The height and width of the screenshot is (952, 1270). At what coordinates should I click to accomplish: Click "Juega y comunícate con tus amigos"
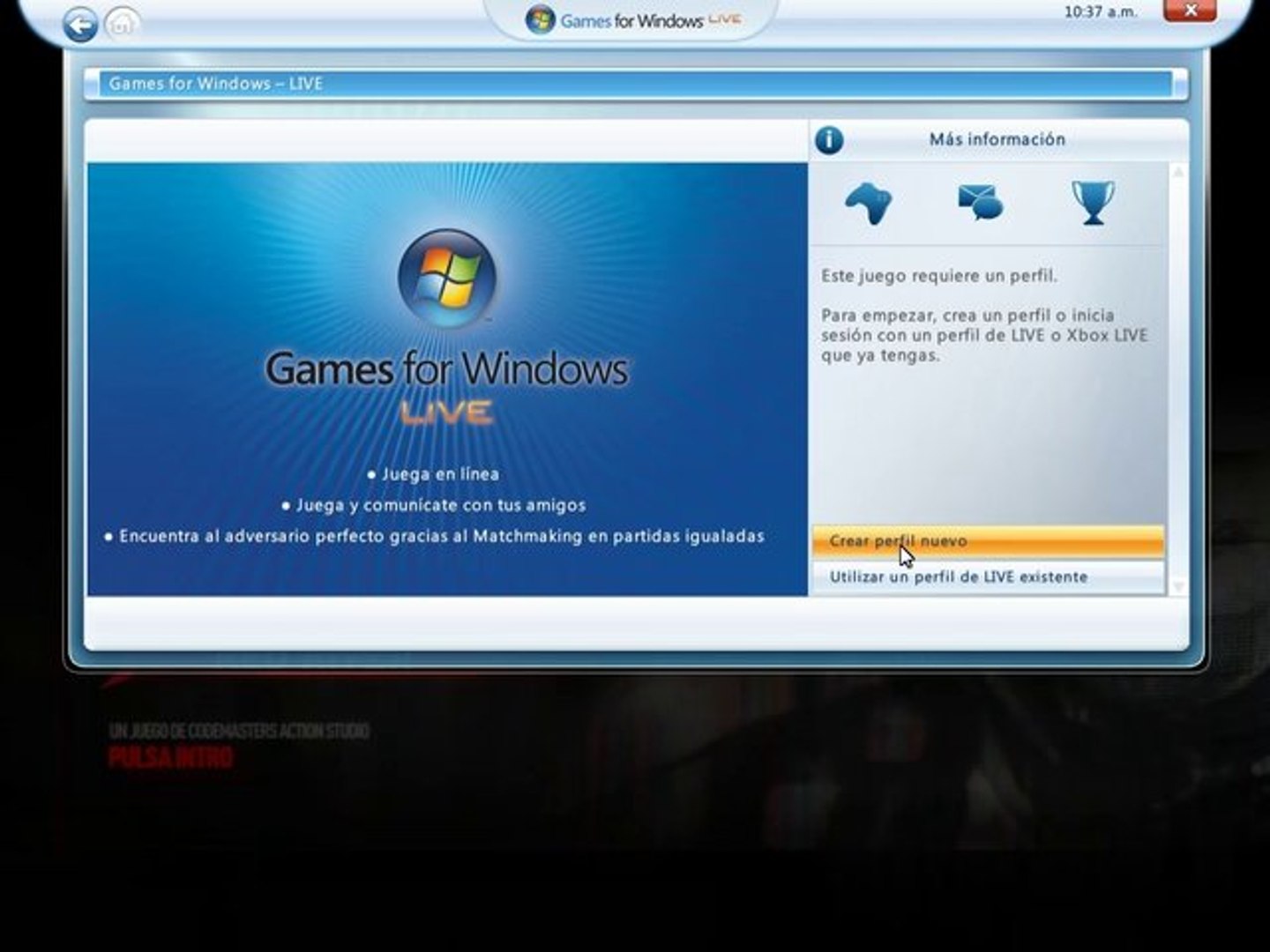tap(433, 505)
